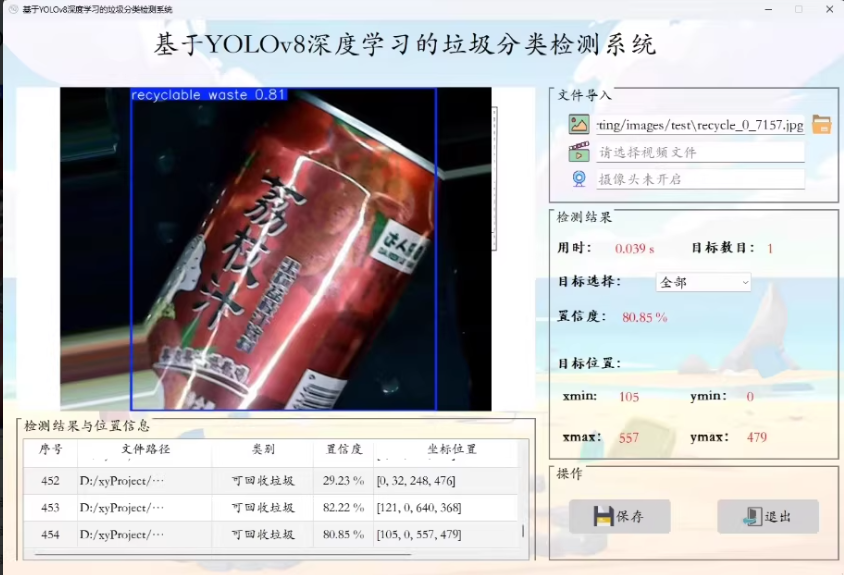Click the image path field recycle_0_7157.jpg
This screenshot has height=575, width=844.
tap(700, 125)
